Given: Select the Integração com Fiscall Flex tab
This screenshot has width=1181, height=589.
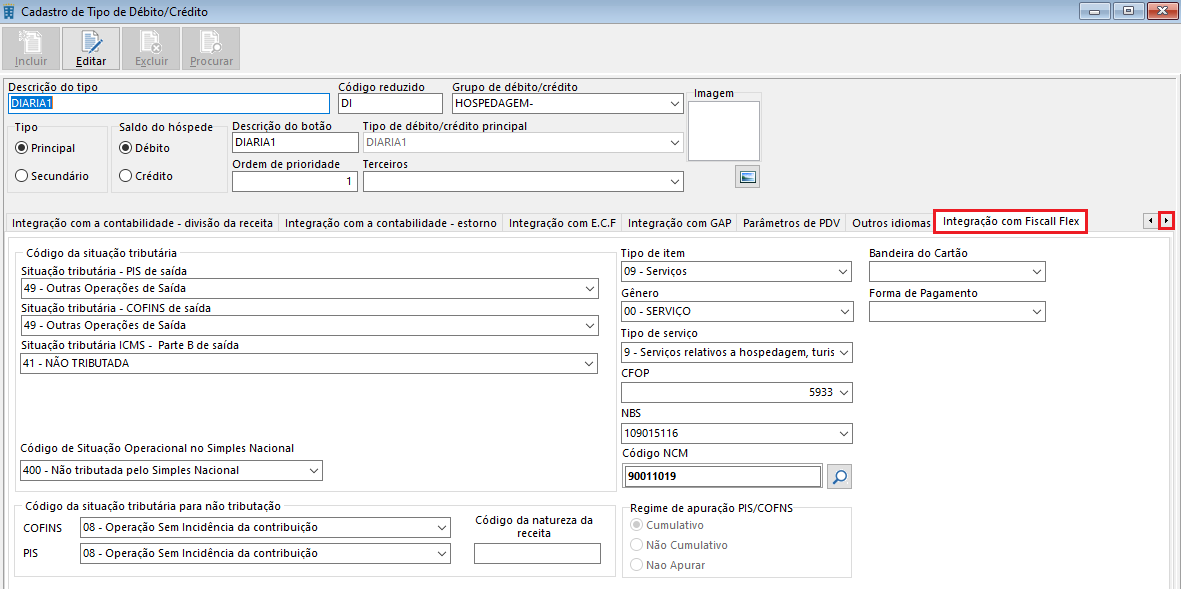Looking at the screenshot, I should click(x=1010, y=221).
